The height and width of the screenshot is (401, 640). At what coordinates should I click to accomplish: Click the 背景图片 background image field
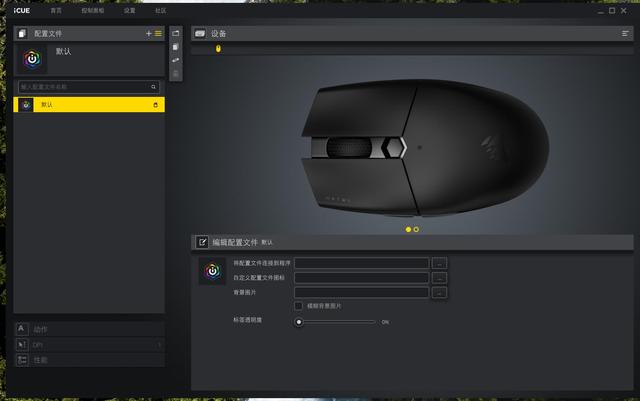point(362,292)
